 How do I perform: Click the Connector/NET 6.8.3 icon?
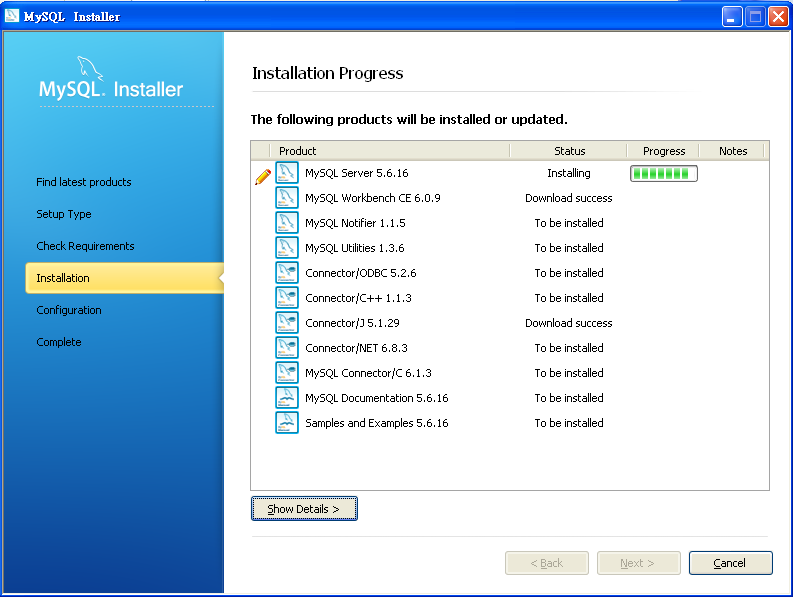tap(287, 348)
